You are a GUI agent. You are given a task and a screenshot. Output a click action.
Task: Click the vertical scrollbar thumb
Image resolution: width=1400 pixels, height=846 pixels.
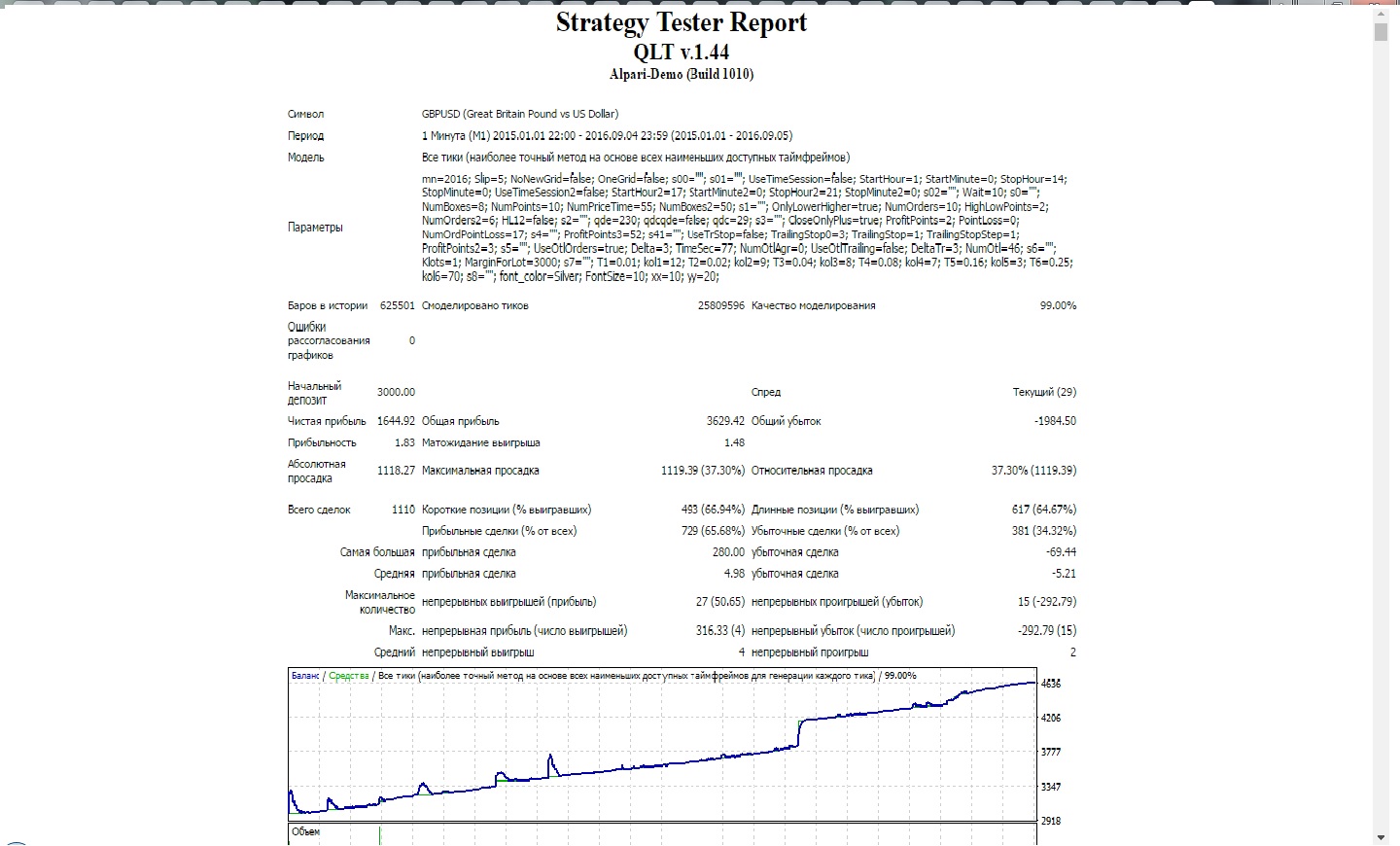(x=1381, y=31)
